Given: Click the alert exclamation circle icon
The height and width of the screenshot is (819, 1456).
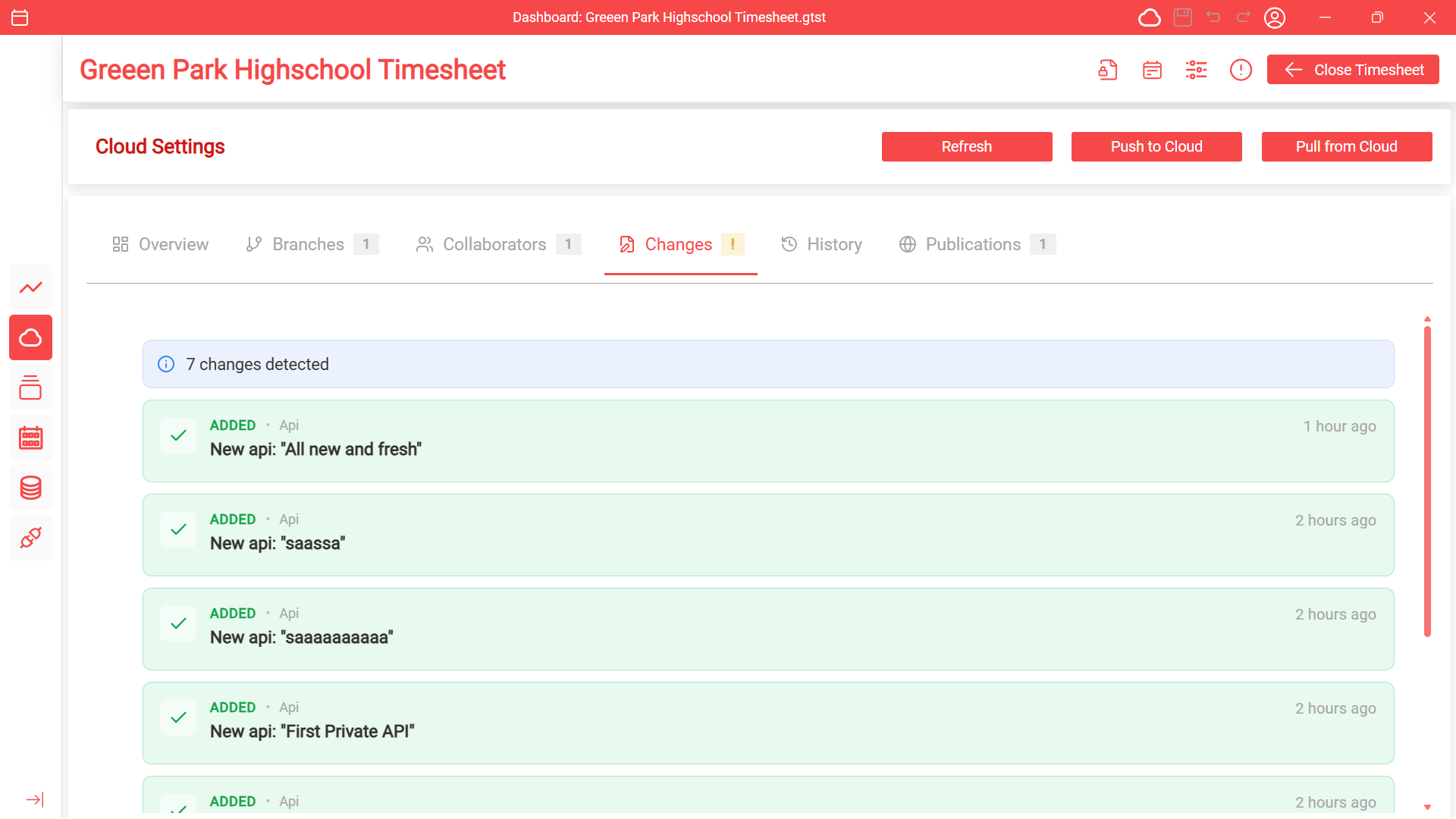Looking at the screenshot, I should click(1241, 70).
